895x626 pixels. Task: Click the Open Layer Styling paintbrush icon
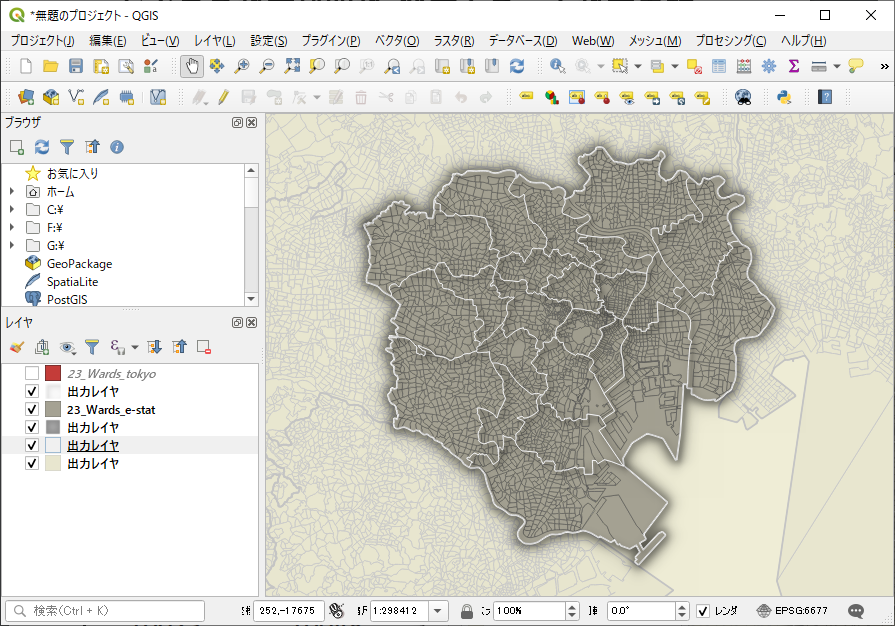point(16,347)
